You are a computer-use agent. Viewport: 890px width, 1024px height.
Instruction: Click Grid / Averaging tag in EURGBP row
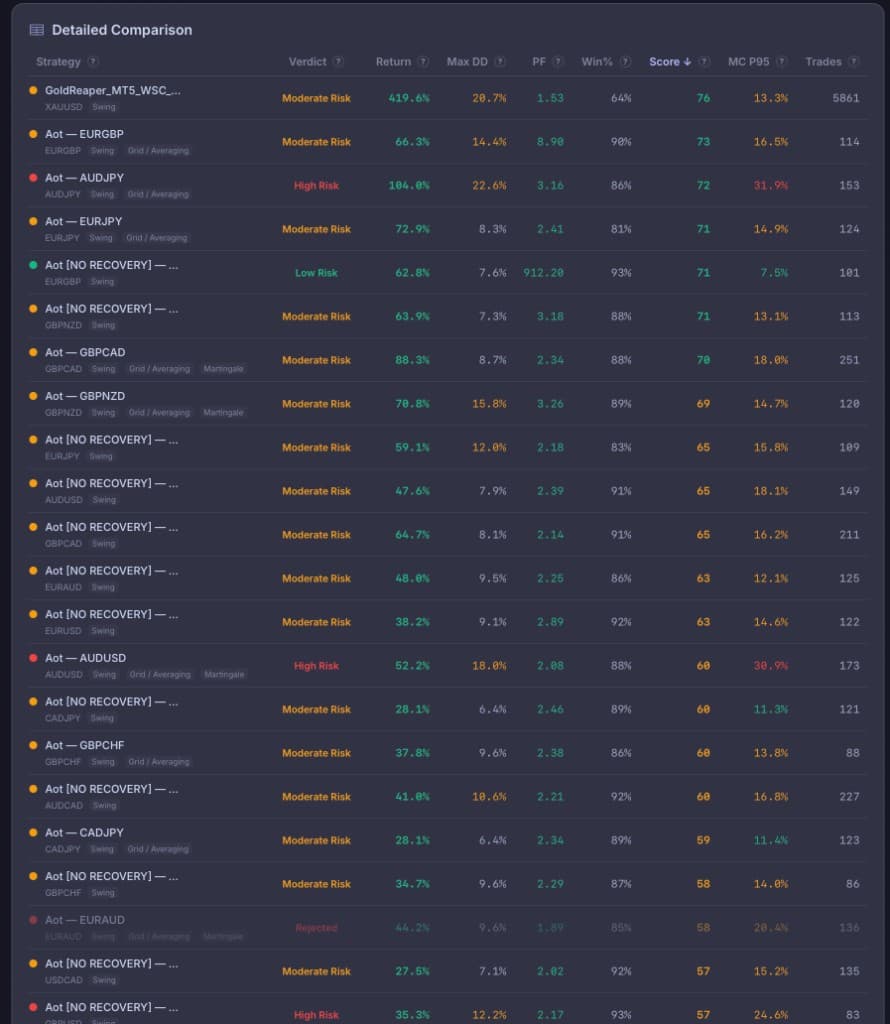click(x=158, y=151)
